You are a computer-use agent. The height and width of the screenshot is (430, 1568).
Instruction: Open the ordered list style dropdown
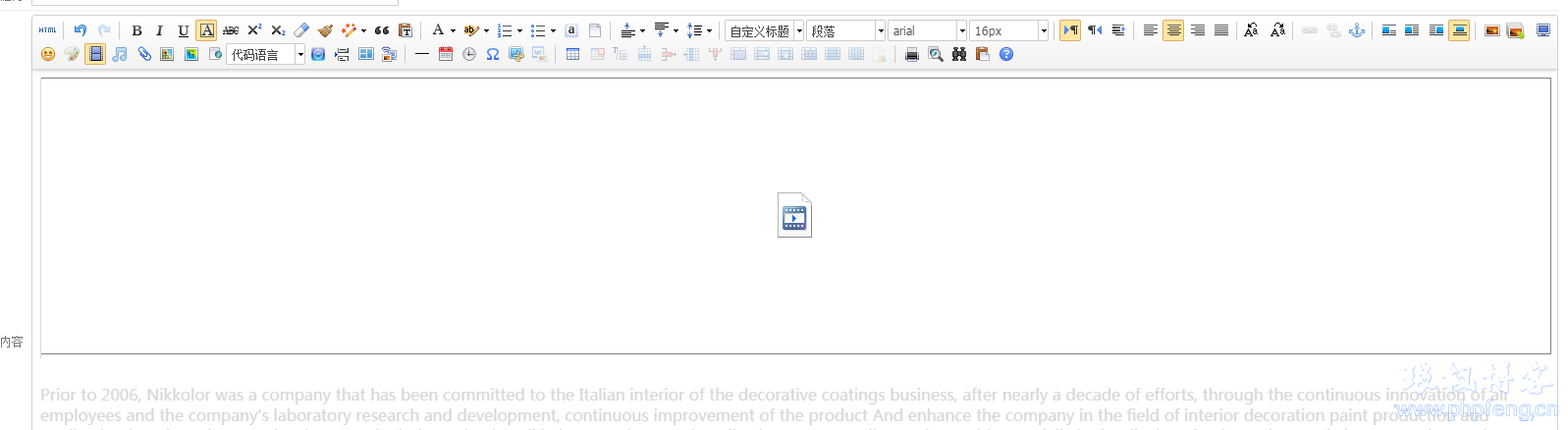tap(519, 30)
